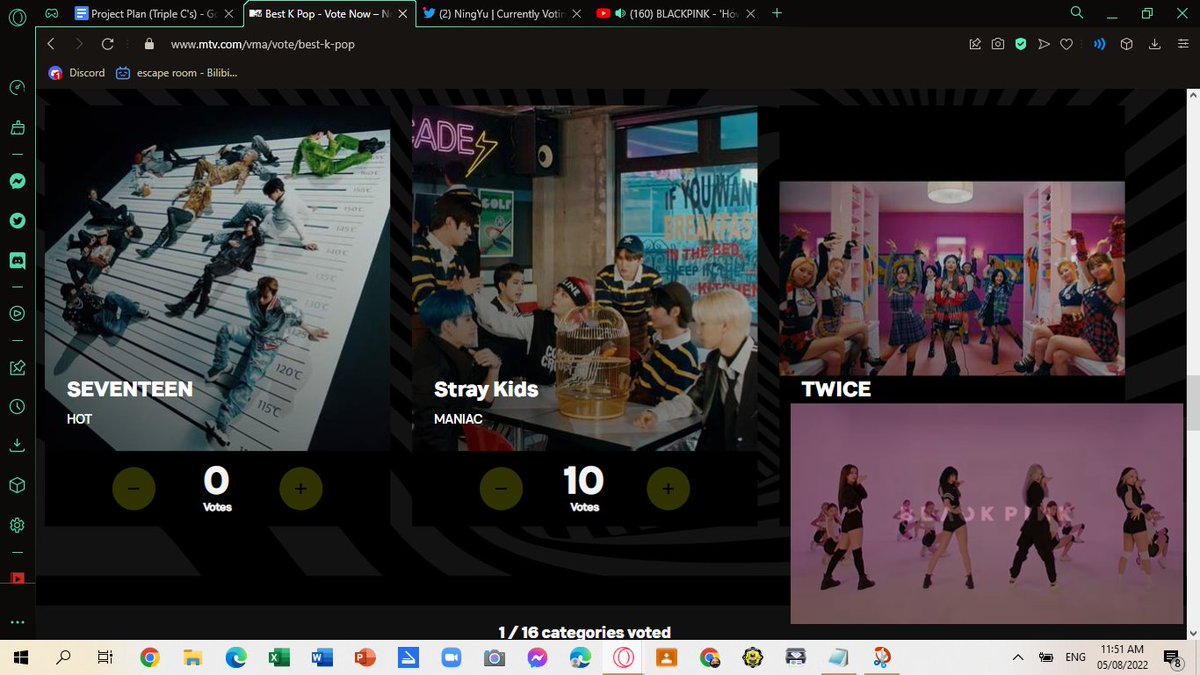The width and height of the screenshot is (1200, 675).
Task: Open Settings gear icon in sidebar
Action: pyautogui.click(x=17, y=525)
